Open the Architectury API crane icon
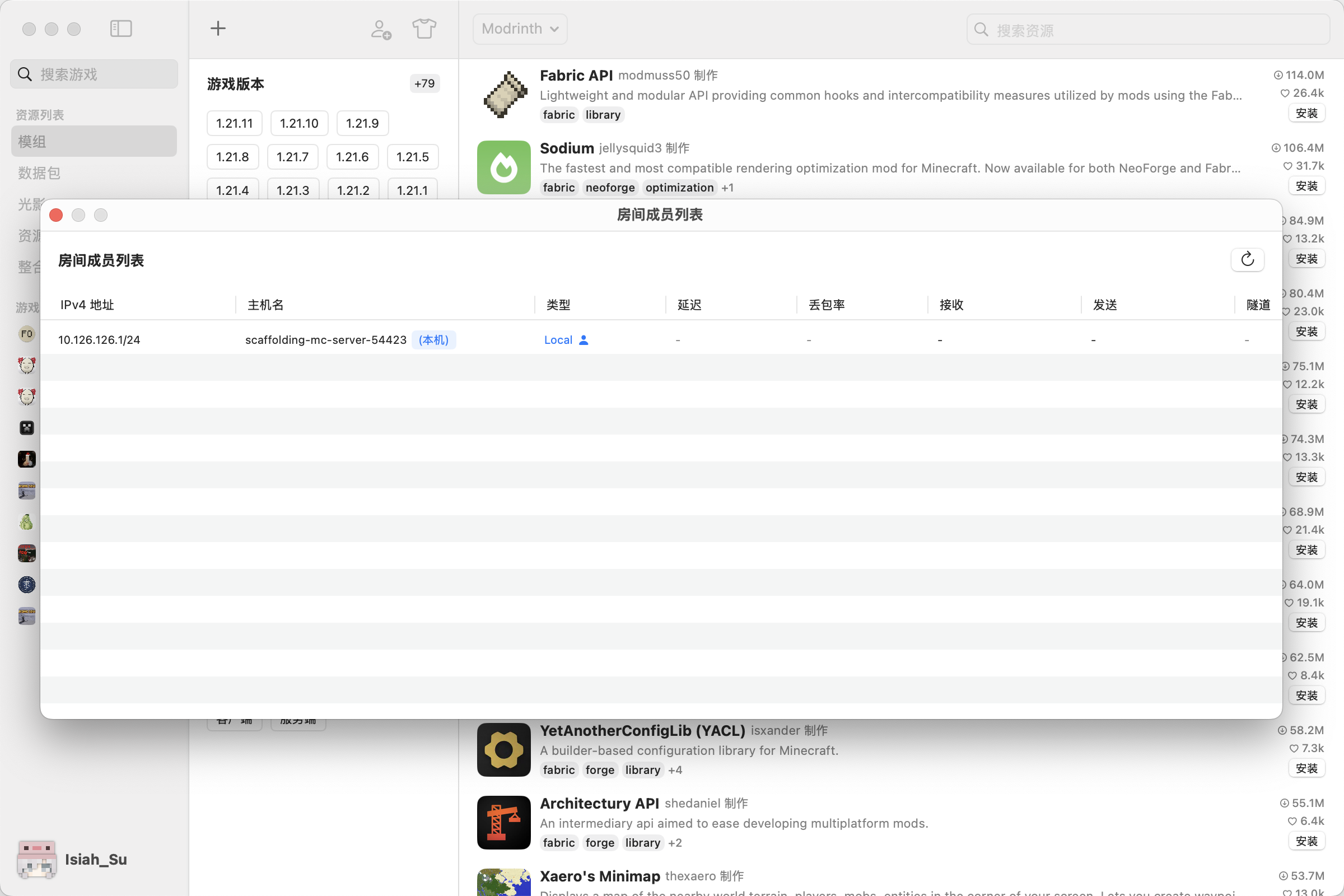Viewport: 1344px width, 896px height. (x=503, y=822)
